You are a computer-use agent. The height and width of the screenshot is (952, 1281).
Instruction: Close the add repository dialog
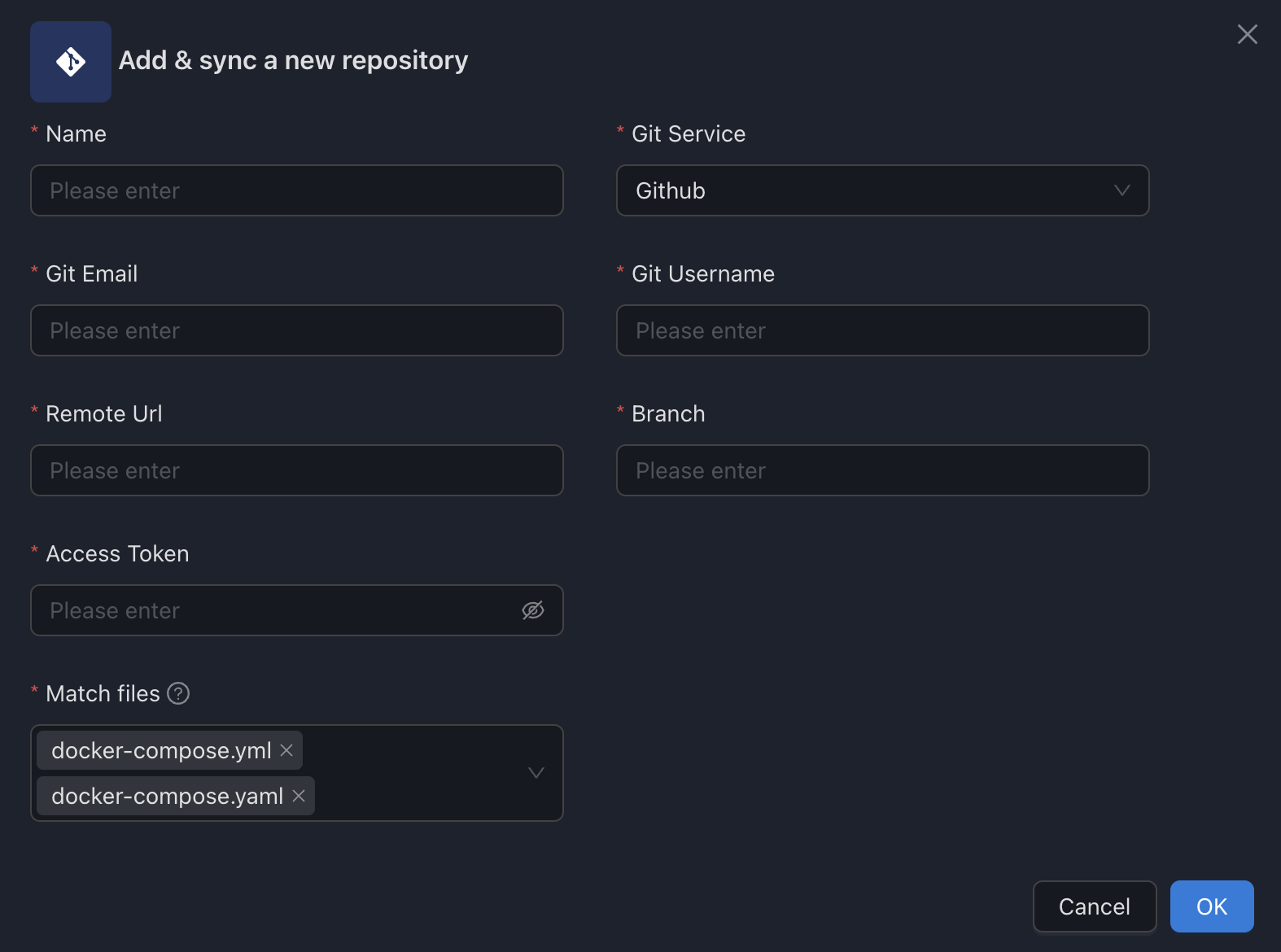1247,34
